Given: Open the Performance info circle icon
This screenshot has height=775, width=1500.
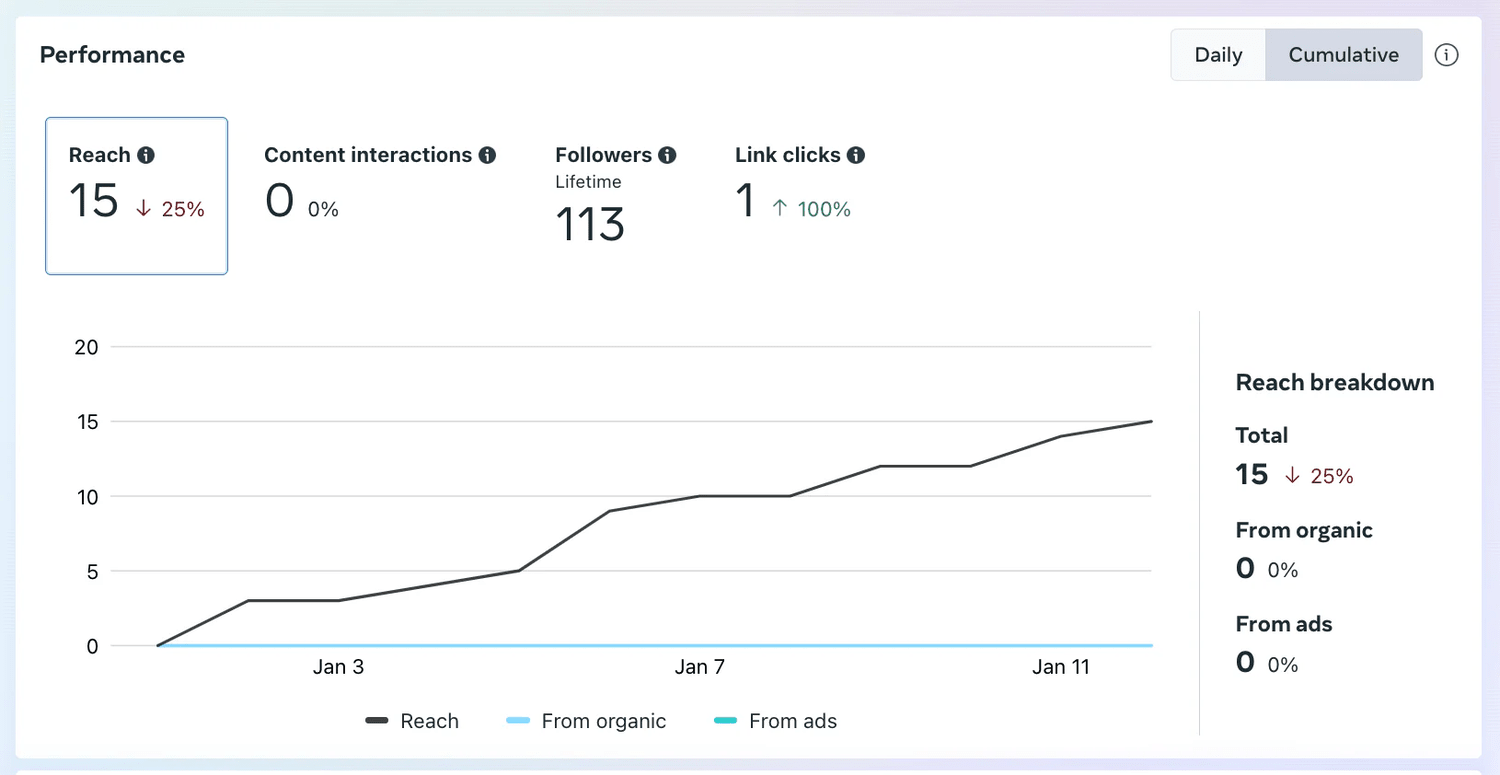Looking at the screenshot, I should coord(1446,55).
